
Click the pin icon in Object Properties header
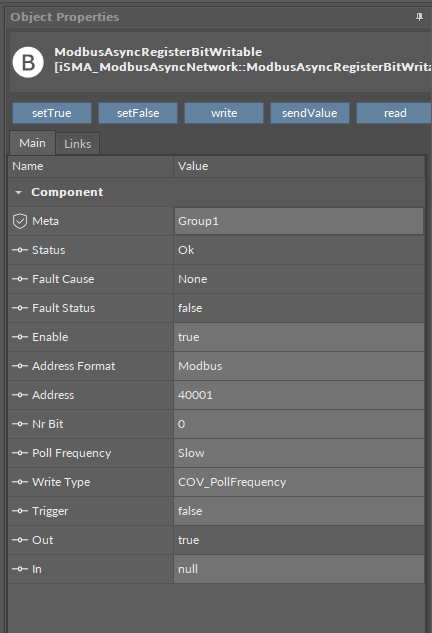(419, 17)
